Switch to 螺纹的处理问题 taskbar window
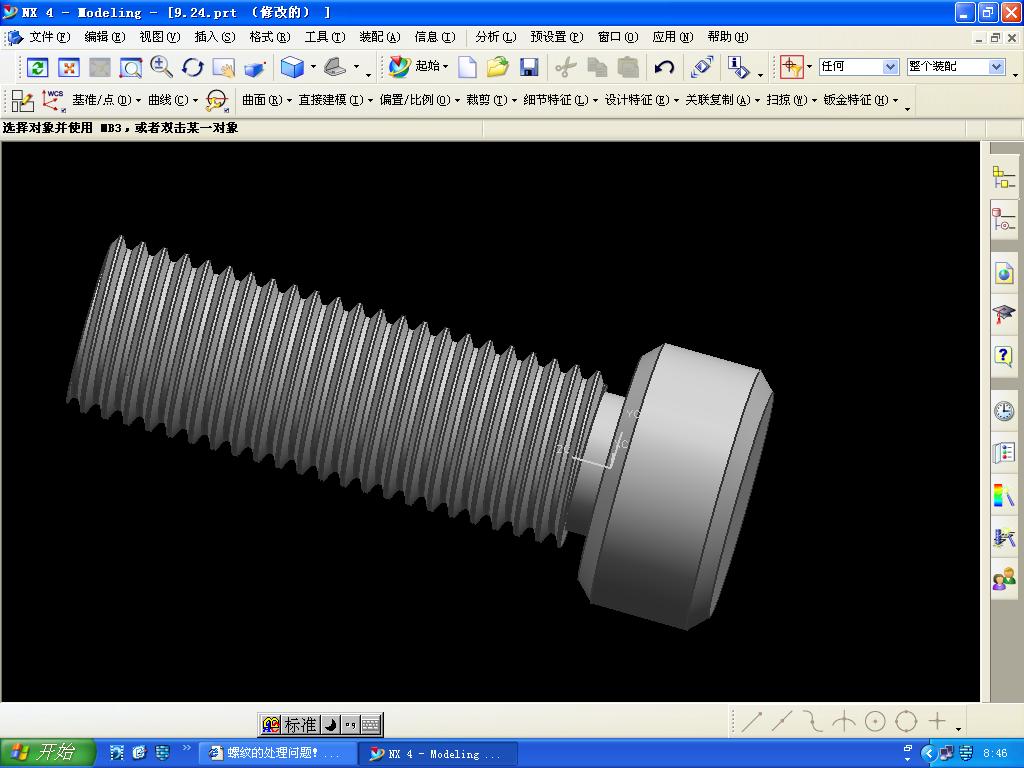 pyautogui.click(x=278, y=753)
